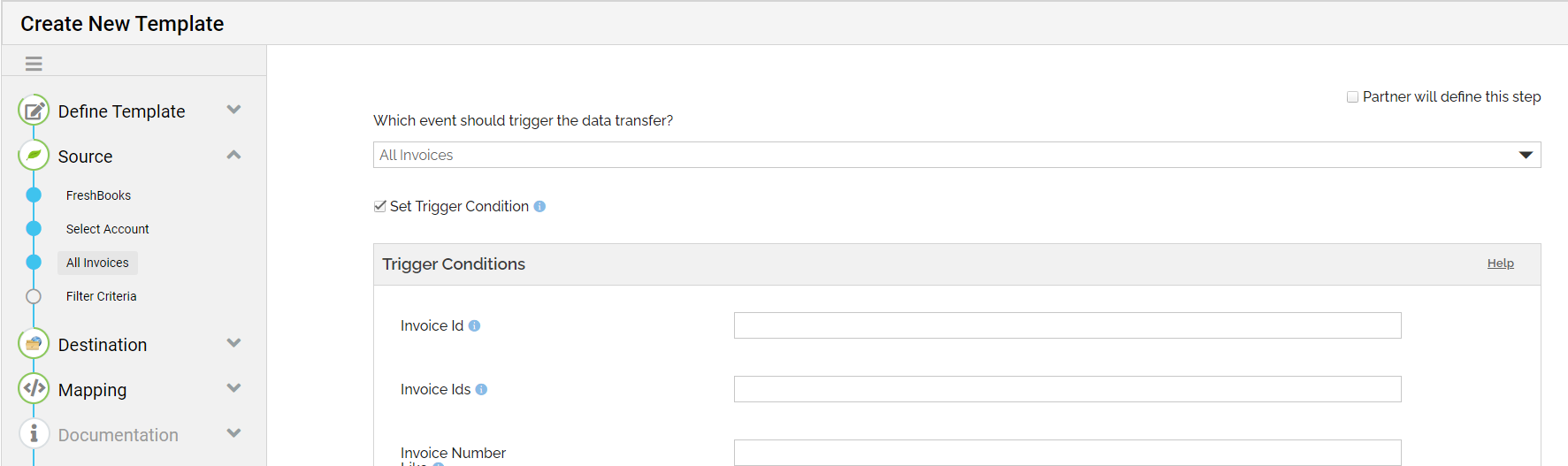Click the Source leaf icon
This screenshot has width=1568, height=466.
pos(34,156)
